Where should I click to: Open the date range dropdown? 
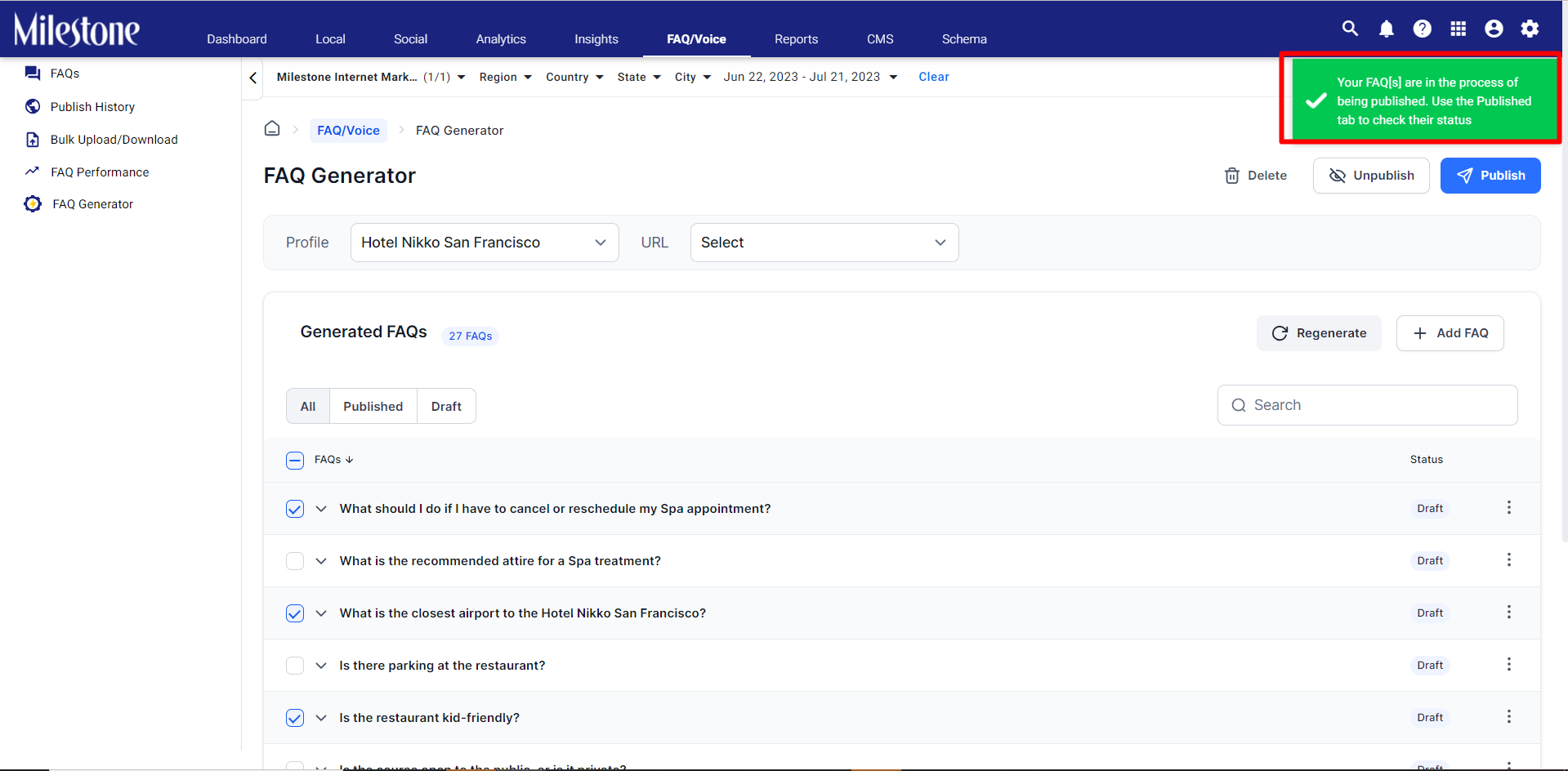pos(811,77)
